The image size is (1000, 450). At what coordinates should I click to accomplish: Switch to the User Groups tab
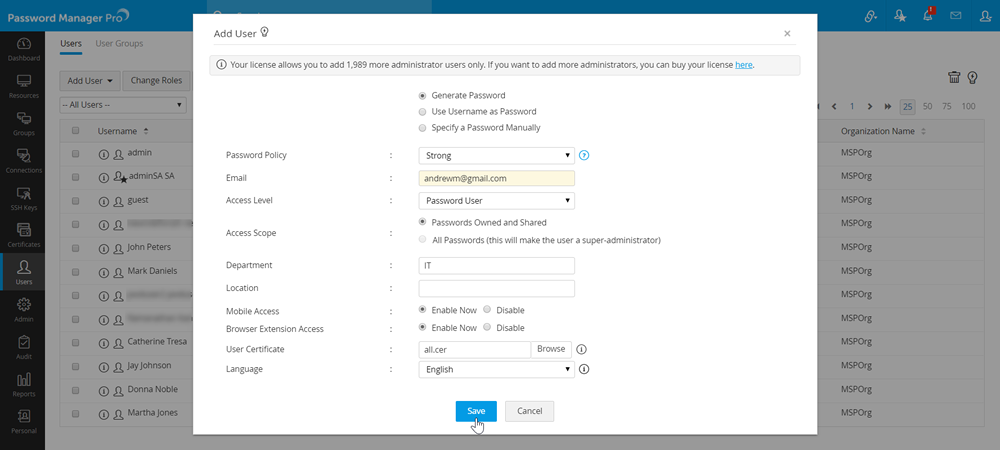[x=119, y=44]
